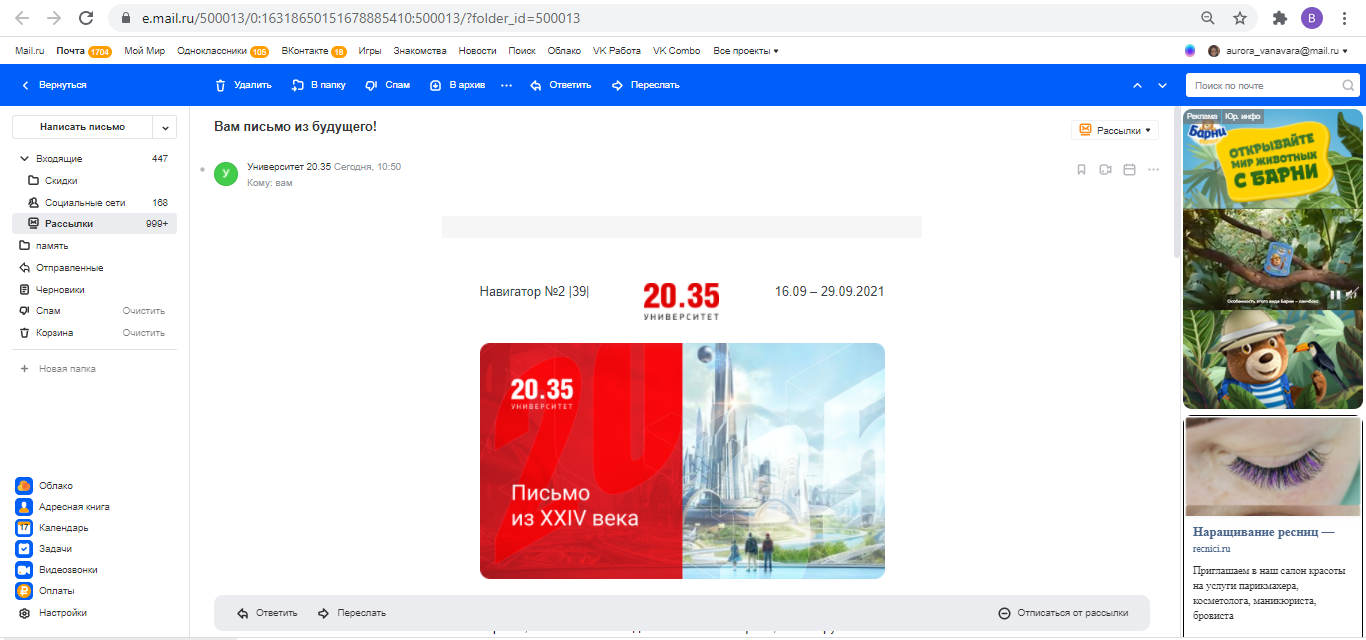Mark the email as Спам in toolbar
Viewport: 1366px width, 640px height.
[x=388, y=85]
